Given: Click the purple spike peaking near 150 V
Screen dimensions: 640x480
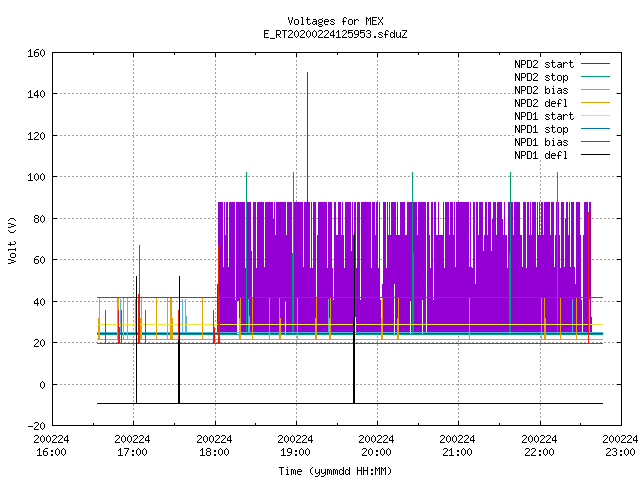Looking at the screenshot, I should coord(307,137).
